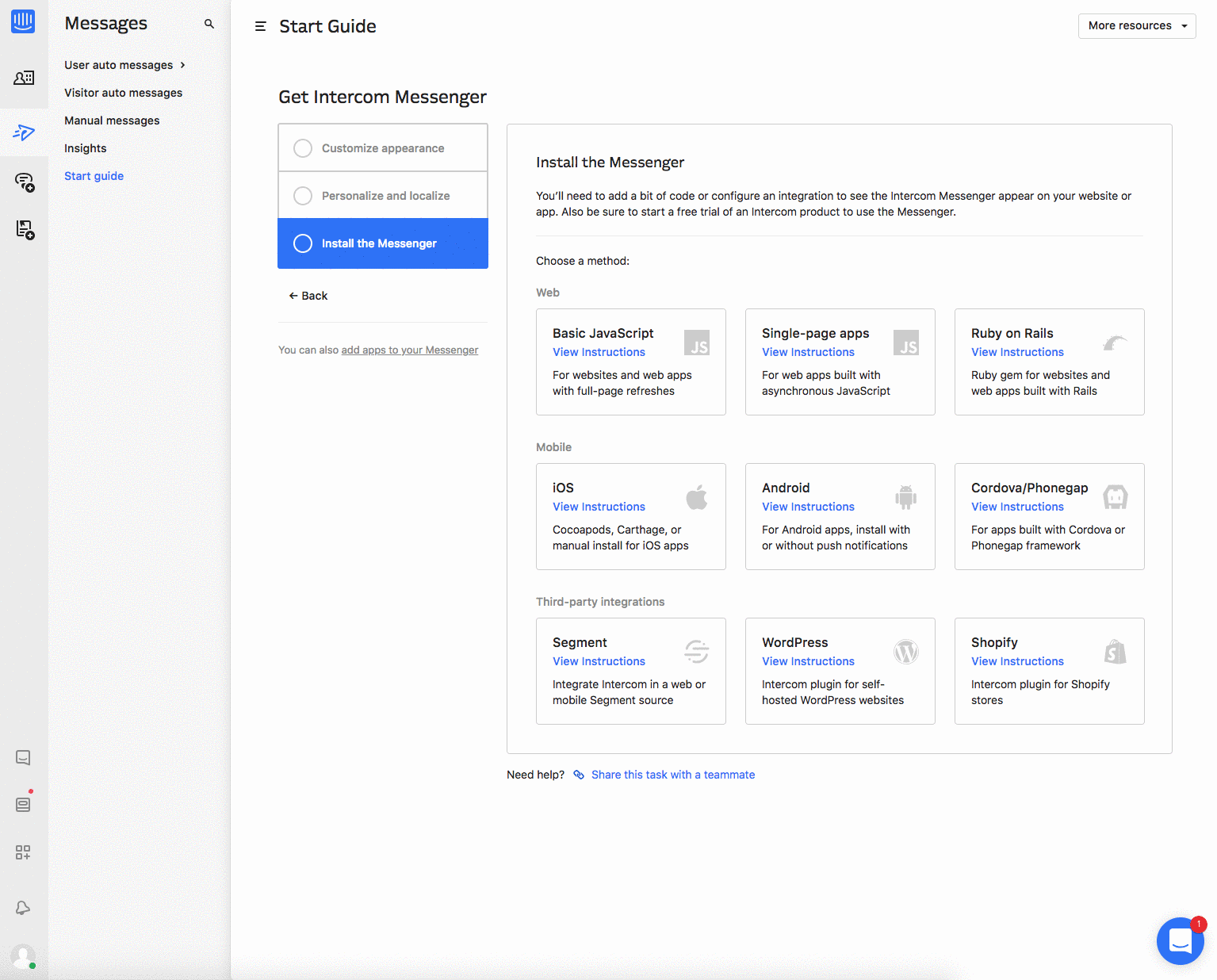Click the Segment logo icon

click(x=697, y=652)
